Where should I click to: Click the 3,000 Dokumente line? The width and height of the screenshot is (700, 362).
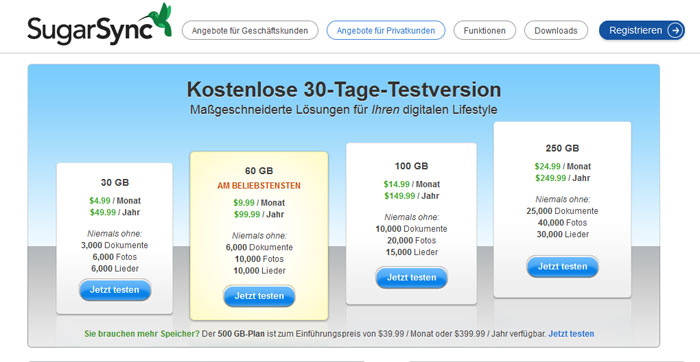coord(114,245)
